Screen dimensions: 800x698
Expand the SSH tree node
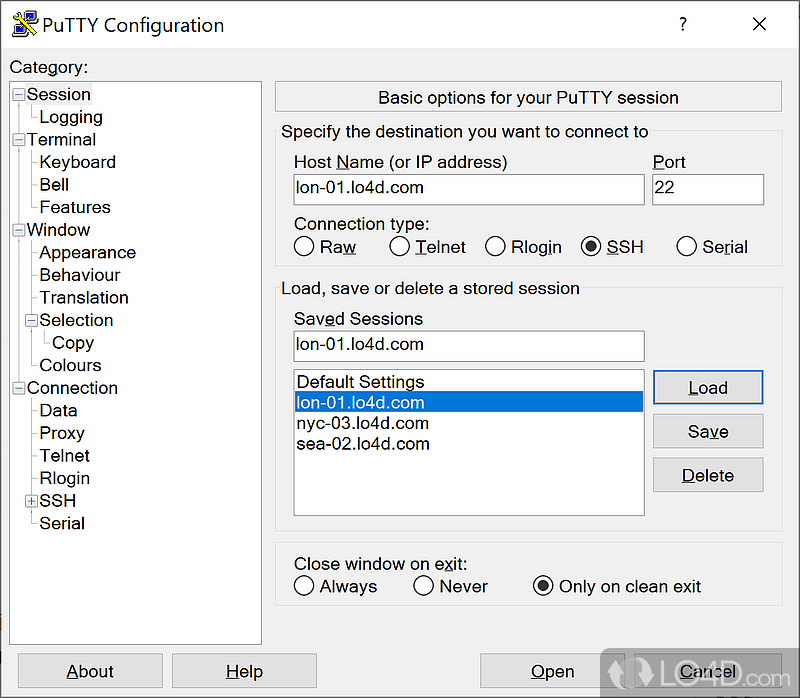coord(31,501)
